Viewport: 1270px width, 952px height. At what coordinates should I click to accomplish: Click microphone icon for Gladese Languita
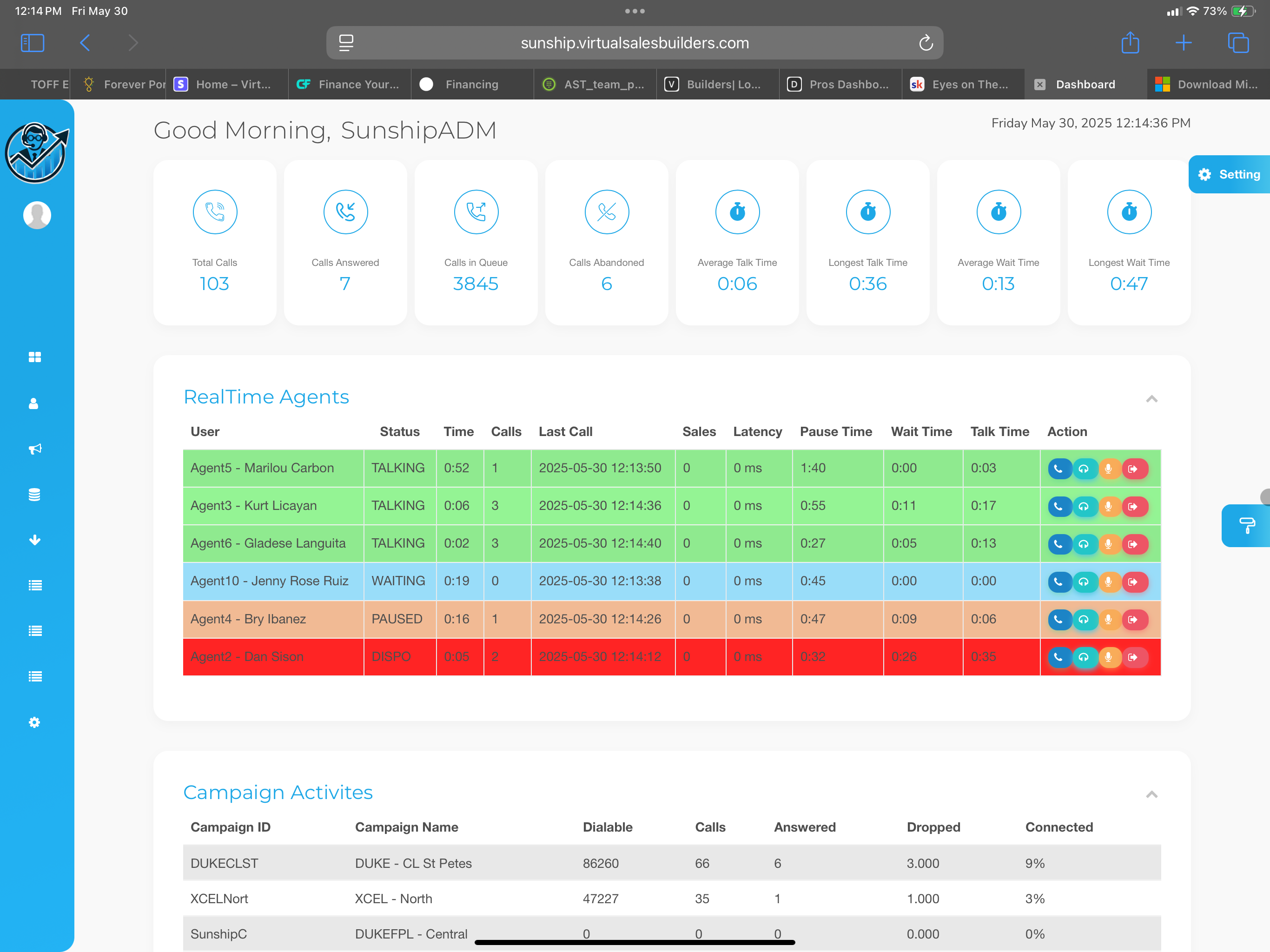[1108, 544]
